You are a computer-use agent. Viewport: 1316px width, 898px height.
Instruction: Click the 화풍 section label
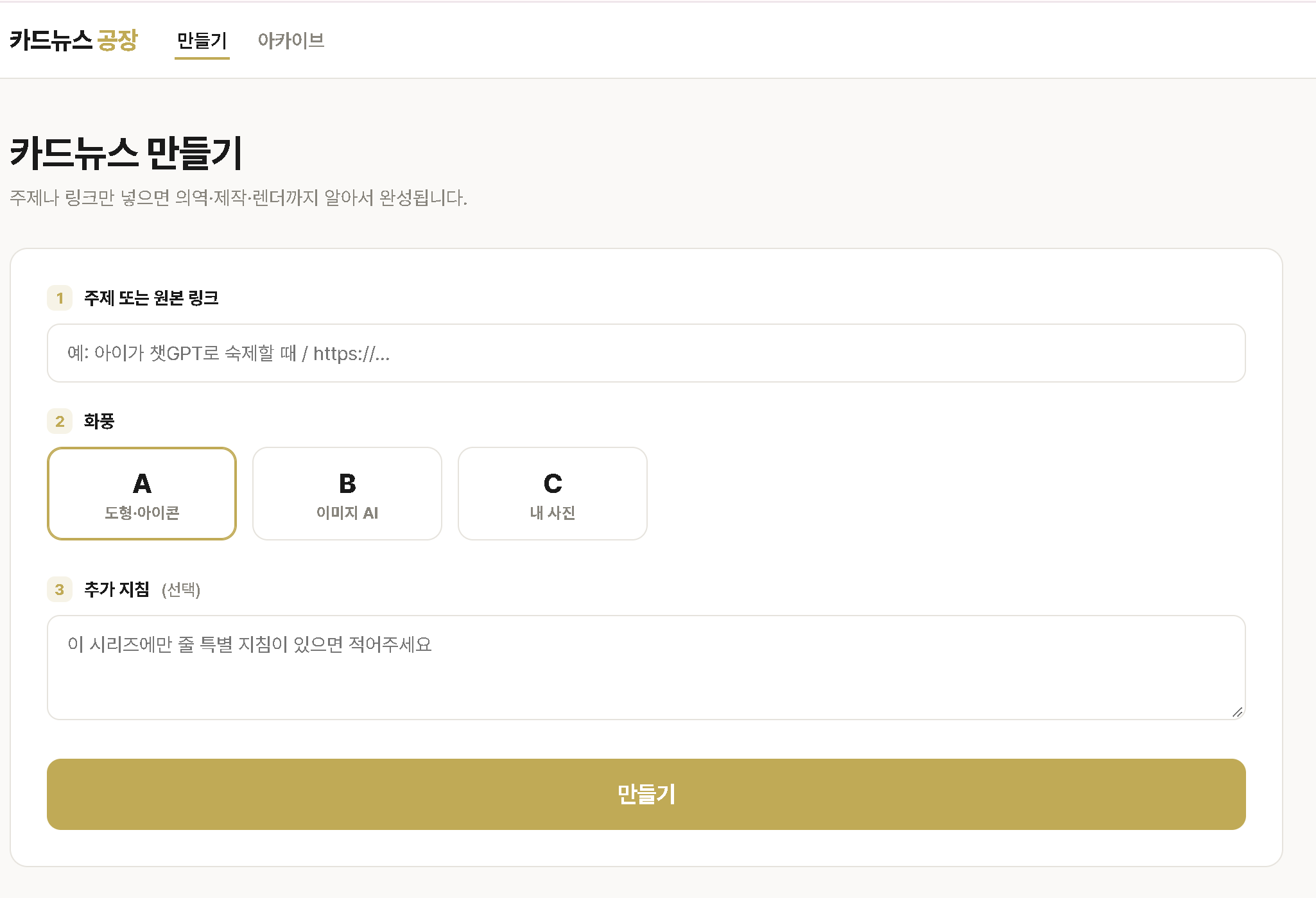coord(99,421)
